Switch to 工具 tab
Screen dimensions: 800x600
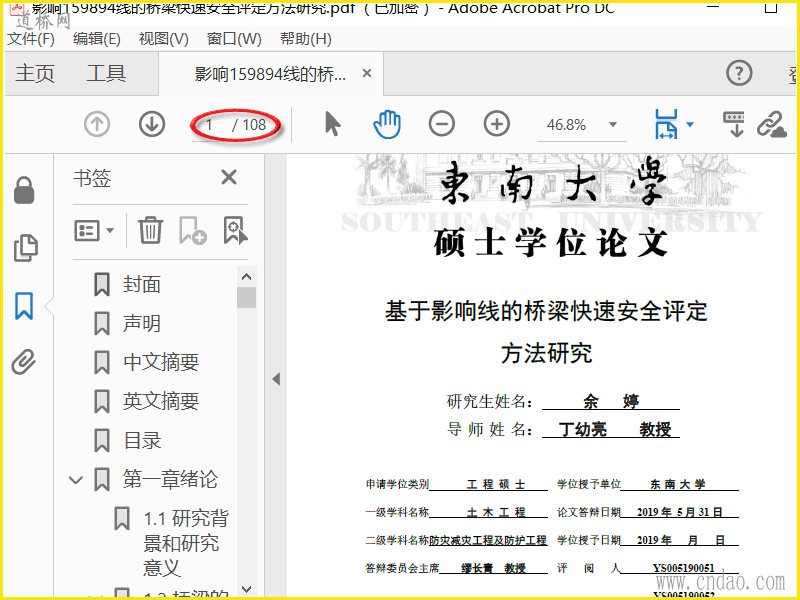point(106,73)
